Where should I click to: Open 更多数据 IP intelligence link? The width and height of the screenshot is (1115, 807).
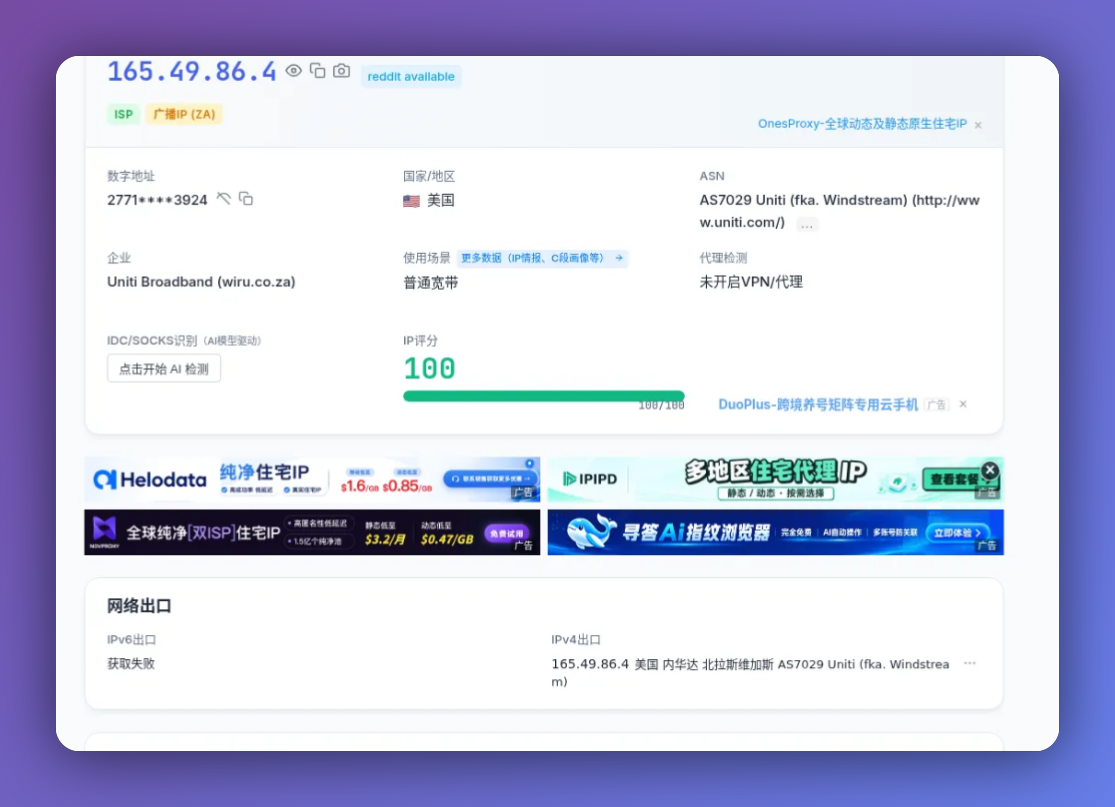tap(543, 258)
